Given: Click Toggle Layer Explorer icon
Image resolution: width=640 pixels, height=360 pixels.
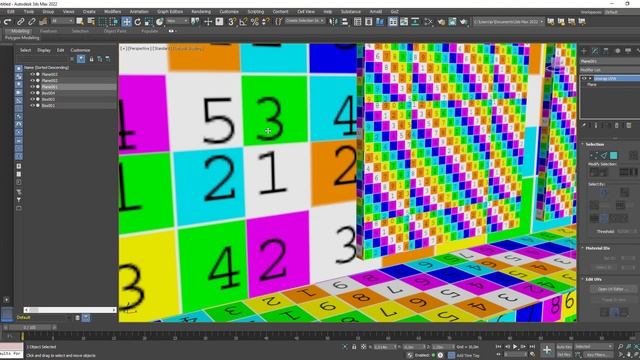Looking at the screenshot, I should click(x=369, y=21).
